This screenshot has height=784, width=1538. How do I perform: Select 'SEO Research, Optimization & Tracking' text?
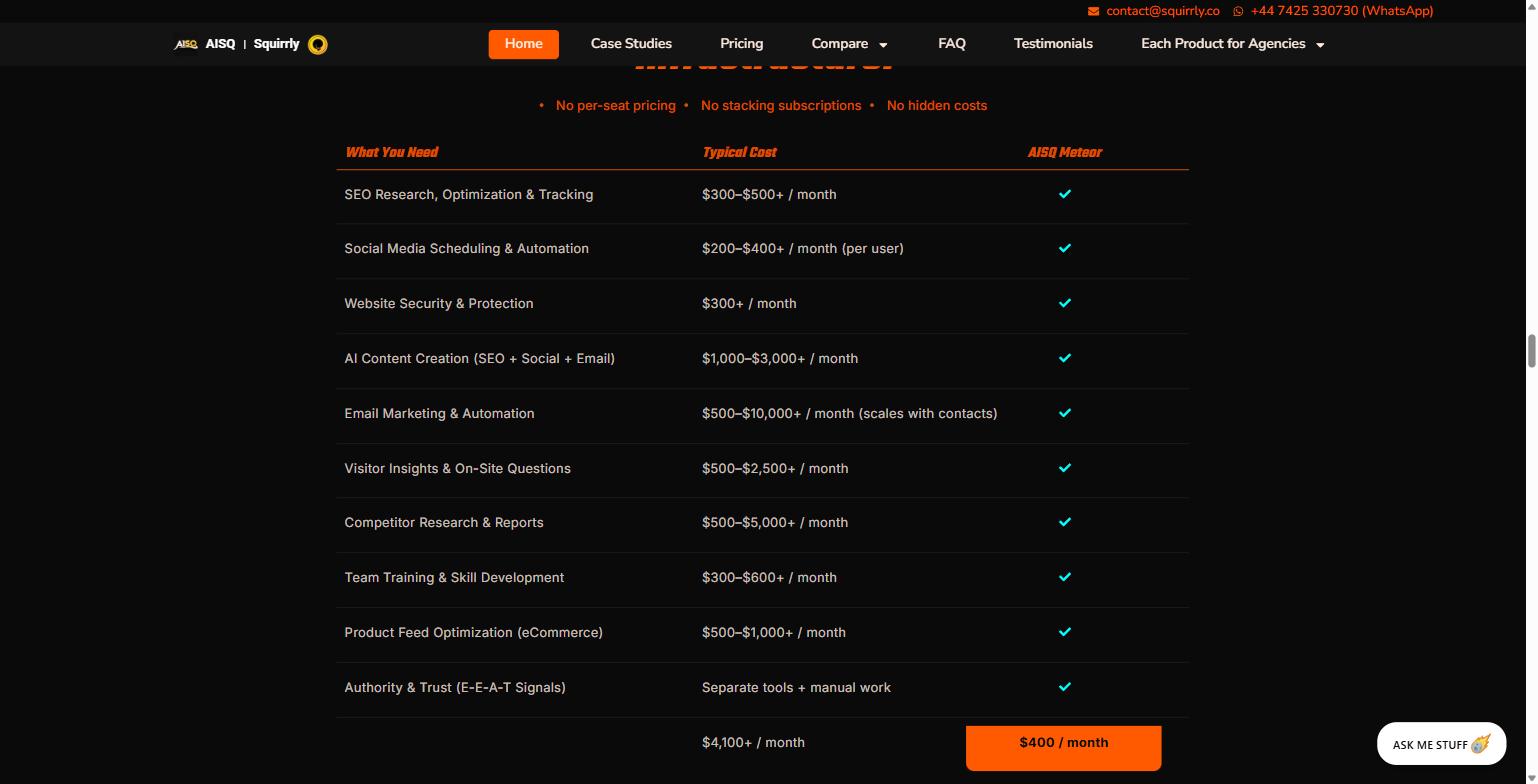tap(469, 194)
